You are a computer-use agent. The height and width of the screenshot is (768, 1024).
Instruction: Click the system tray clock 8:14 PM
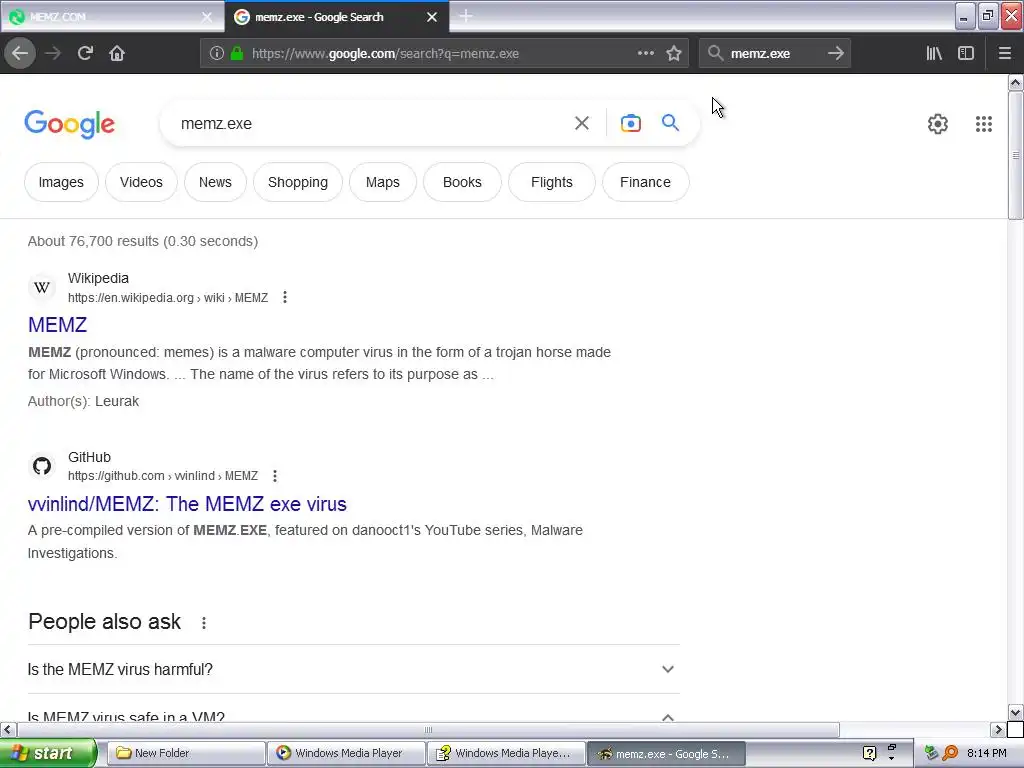(987, 753)
